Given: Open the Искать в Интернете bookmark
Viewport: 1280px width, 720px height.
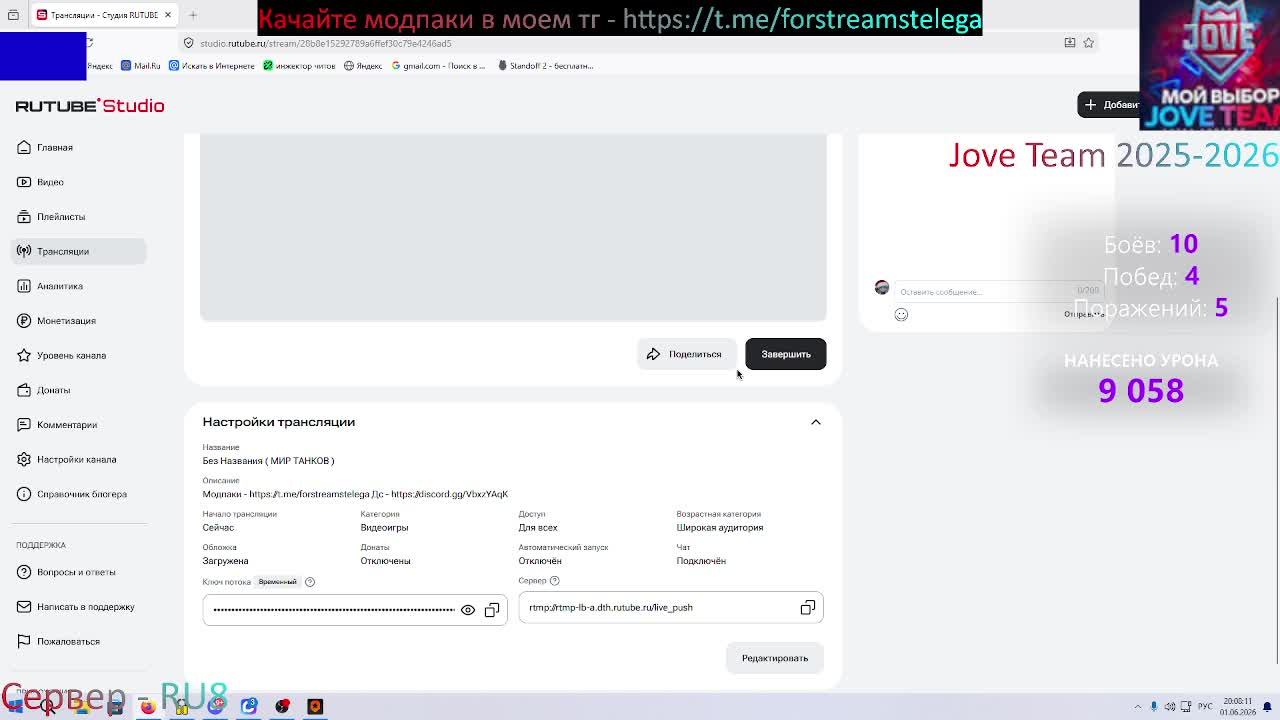Looking at the screenshot, I should tap(212, 66).
